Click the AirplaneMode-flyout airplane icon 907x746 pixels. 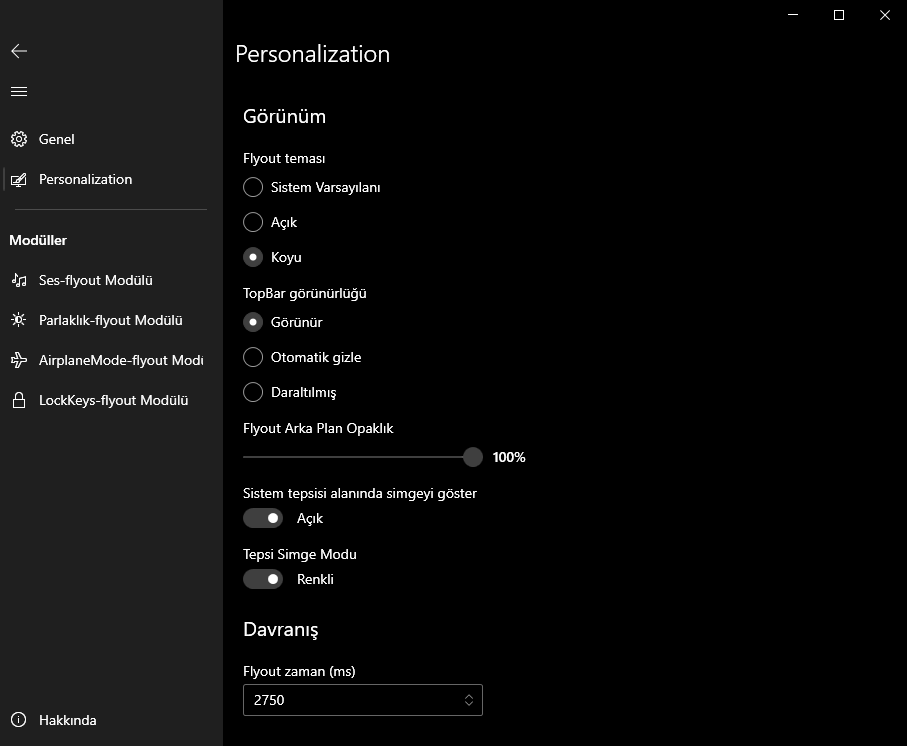tap(19, 360)
